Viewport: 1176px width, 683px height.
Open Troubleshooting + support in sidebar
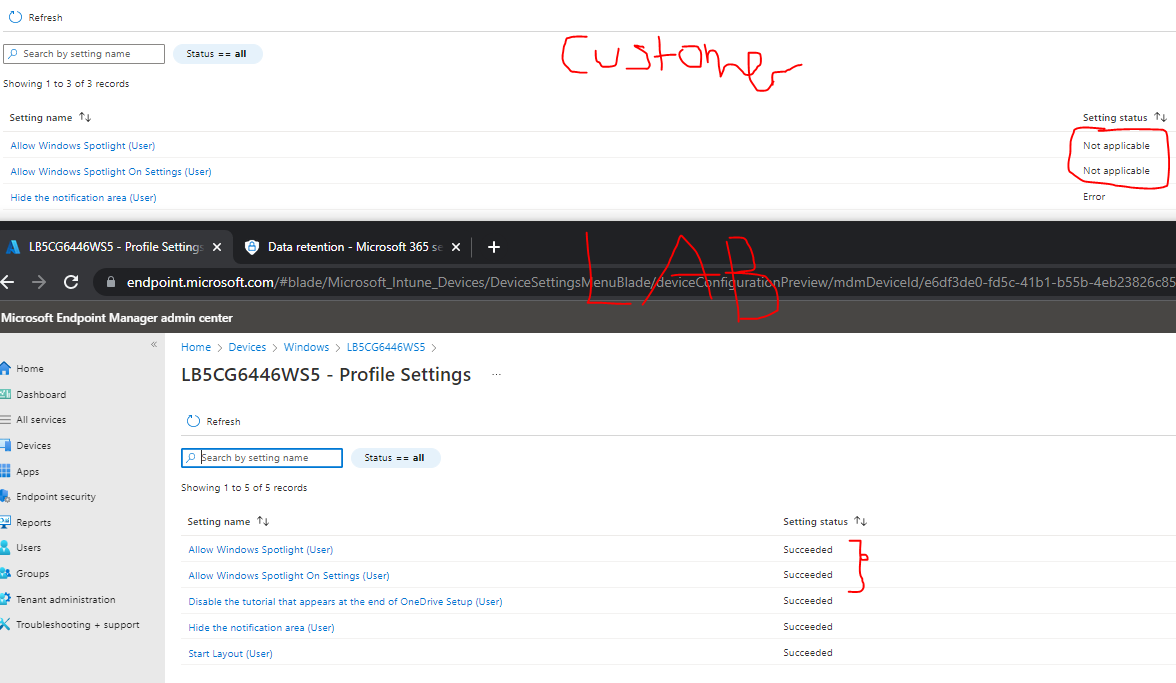[x=77, y=625]
